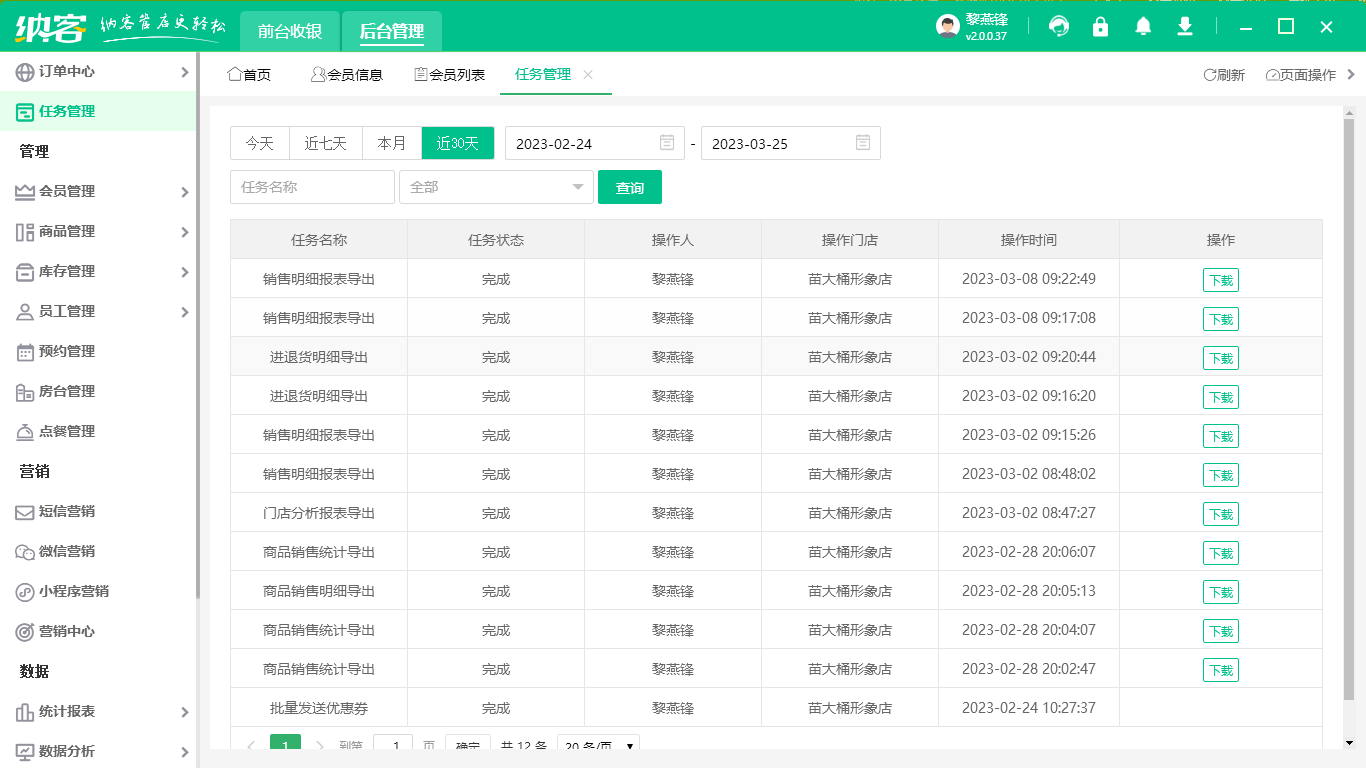Switch to the 会员列表 tab
This screenshot has width=1366, height=768.
449,74
